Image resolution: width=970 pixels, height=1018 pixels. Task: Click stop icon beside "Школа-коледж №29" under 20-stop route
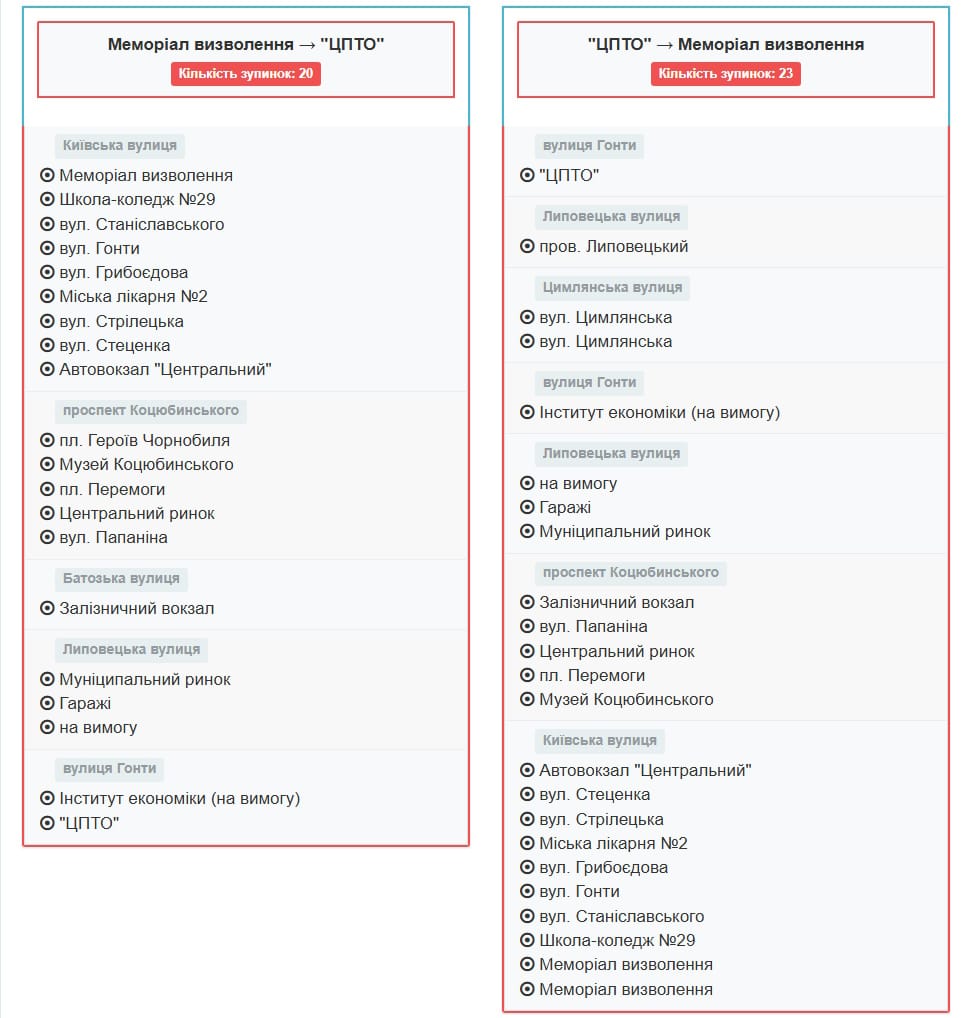pos(47,199)
